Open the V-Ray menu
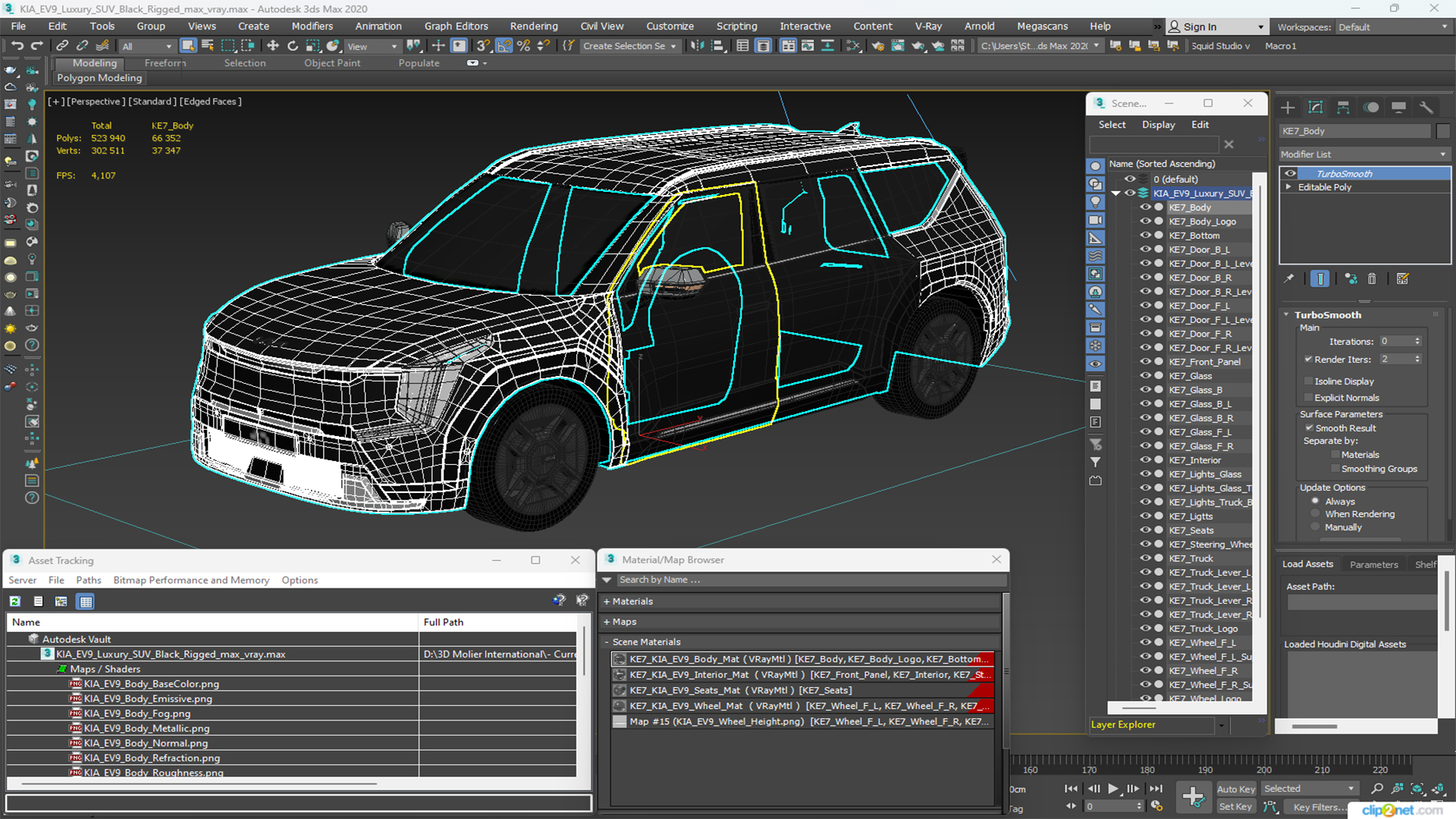The width and height of the screenshot is (1456, 819). (x=928, y=26)
